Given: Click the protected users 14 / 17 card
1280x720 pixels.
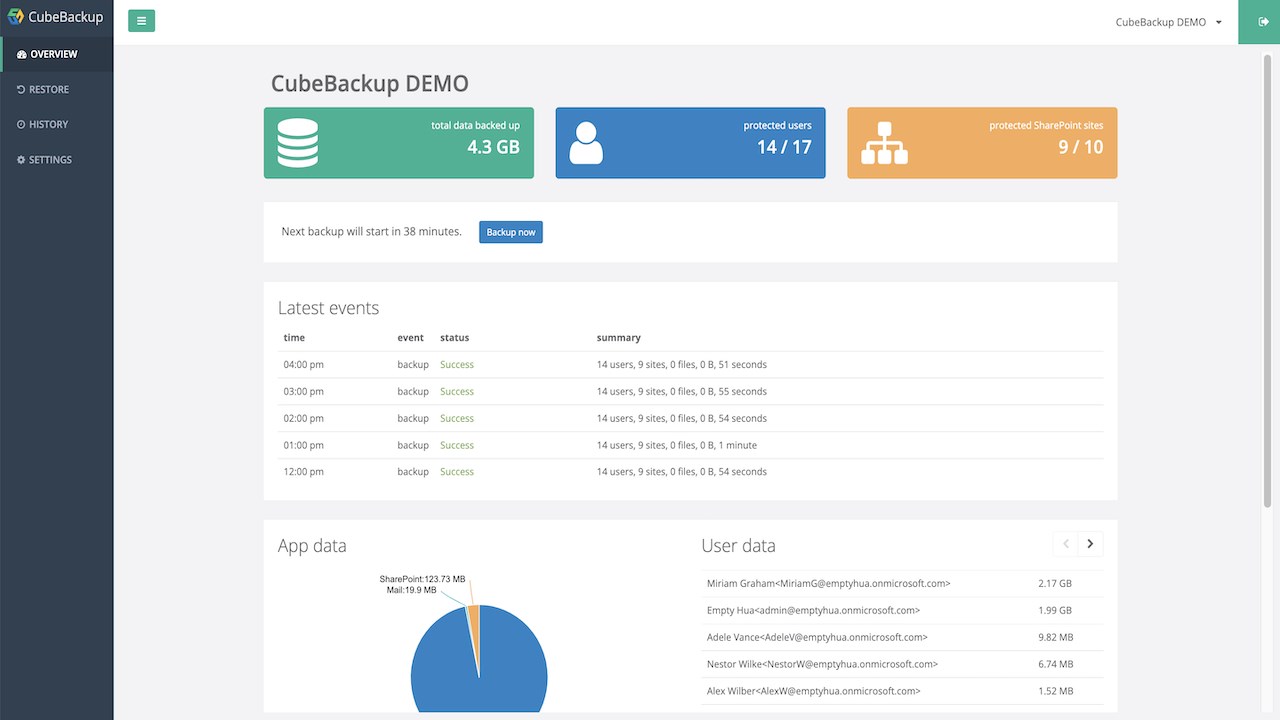Looking at the screenshot, I should pos(690,143).
